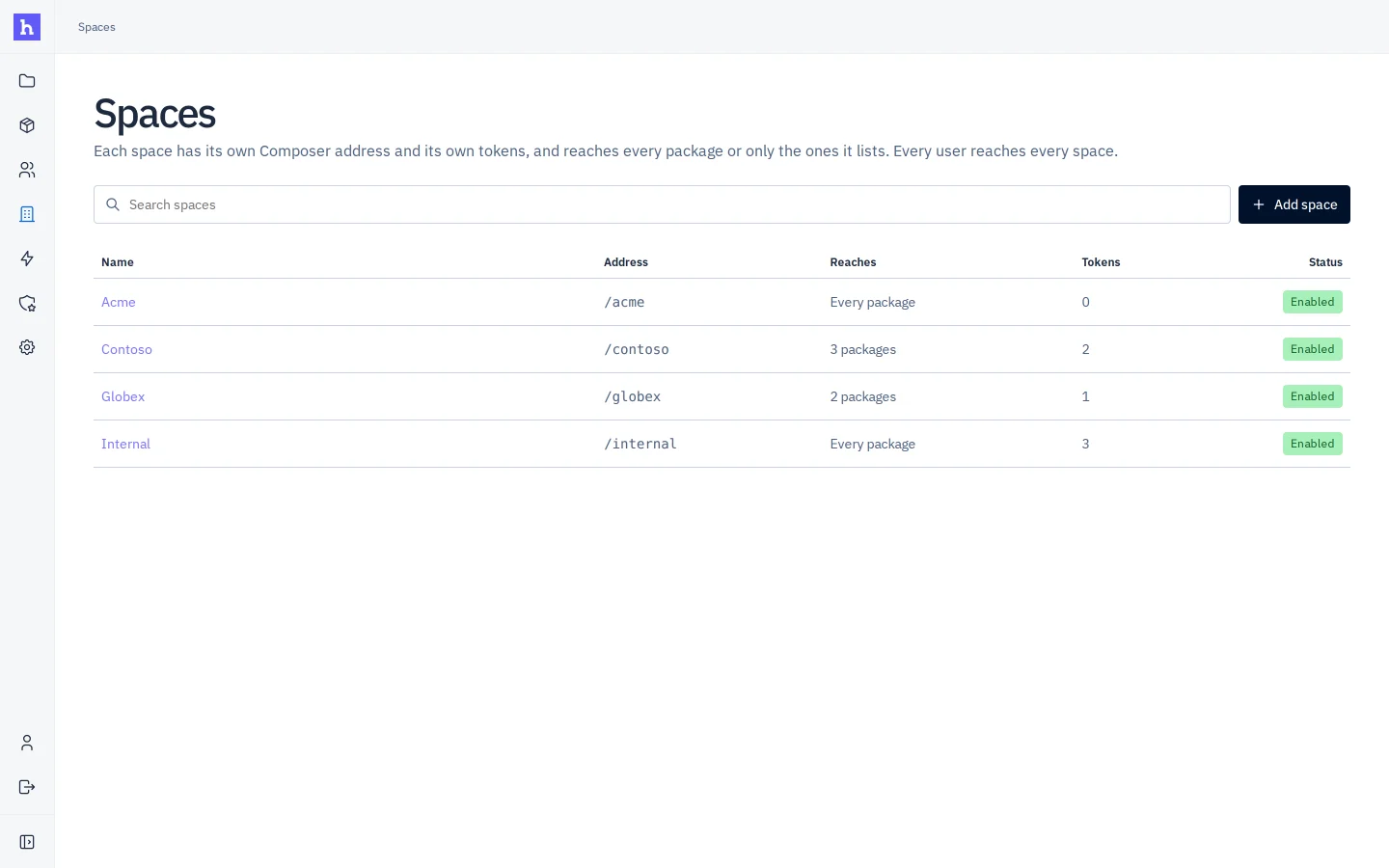
Task: Click token count 3 in Internal row
Action: pos(1086,444)
